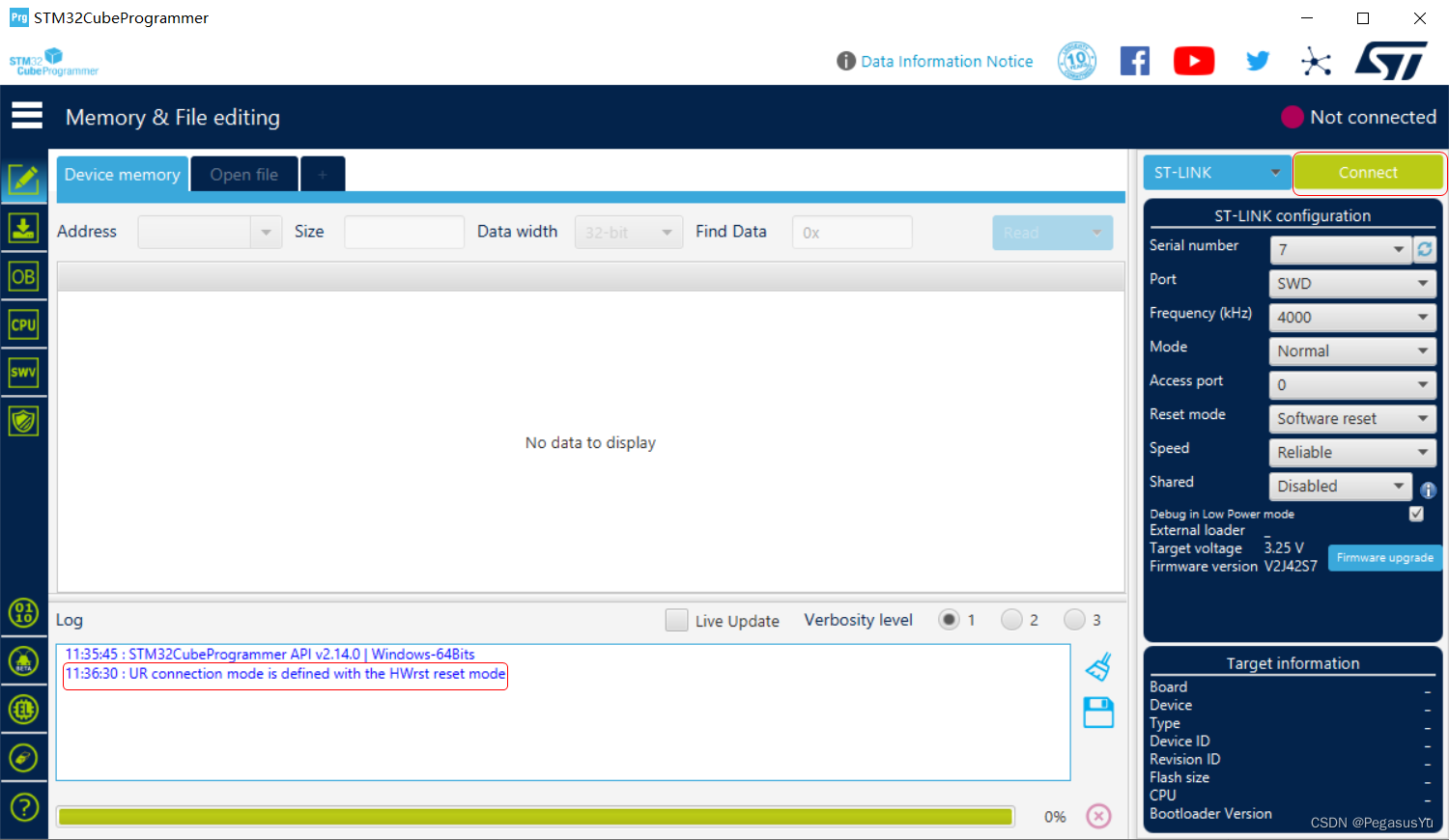Switch to the Open file tab

pos(243,174)
